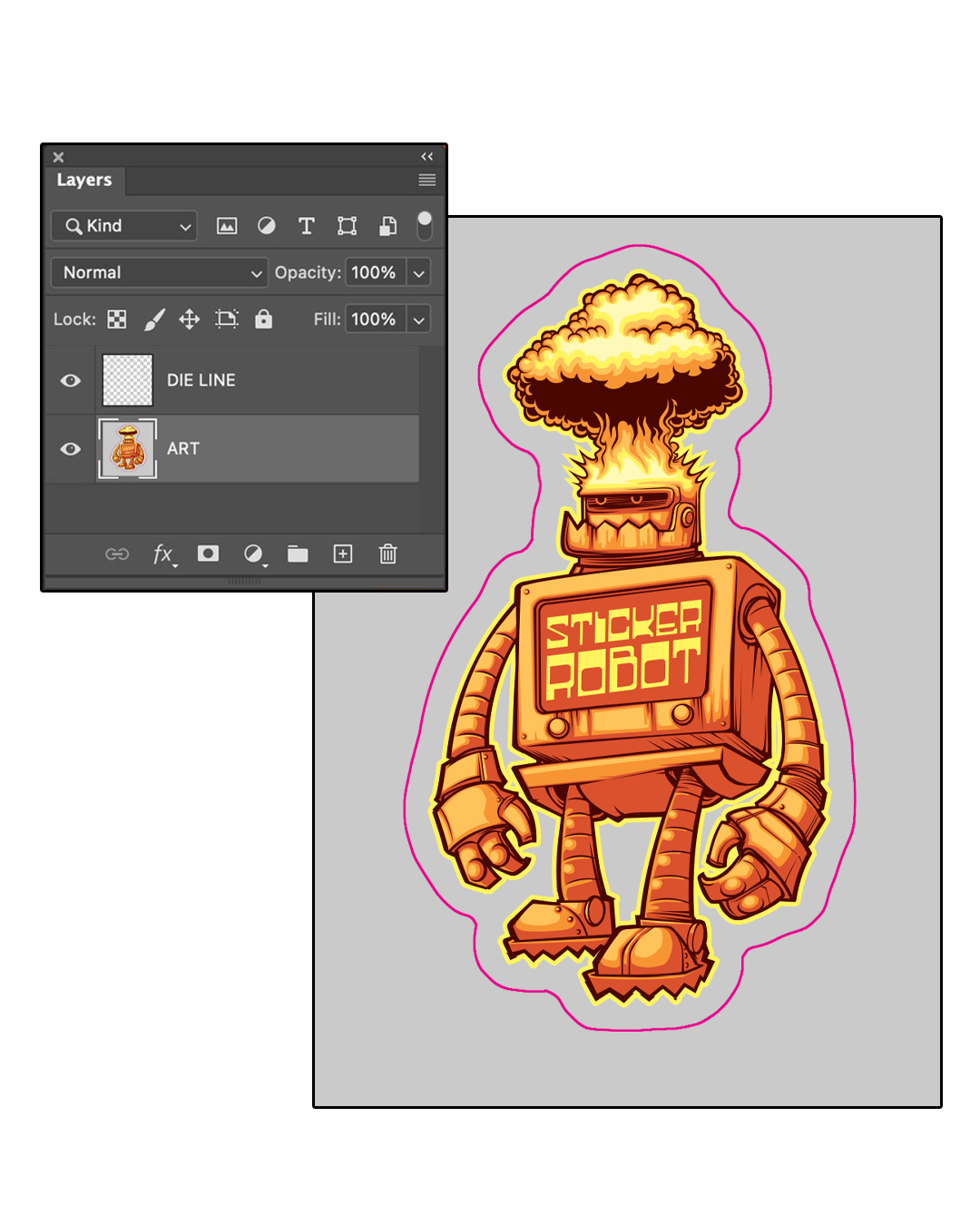Click the smart object filter icon
Viewport: 980px width, 1225px height.
(387, 226)
